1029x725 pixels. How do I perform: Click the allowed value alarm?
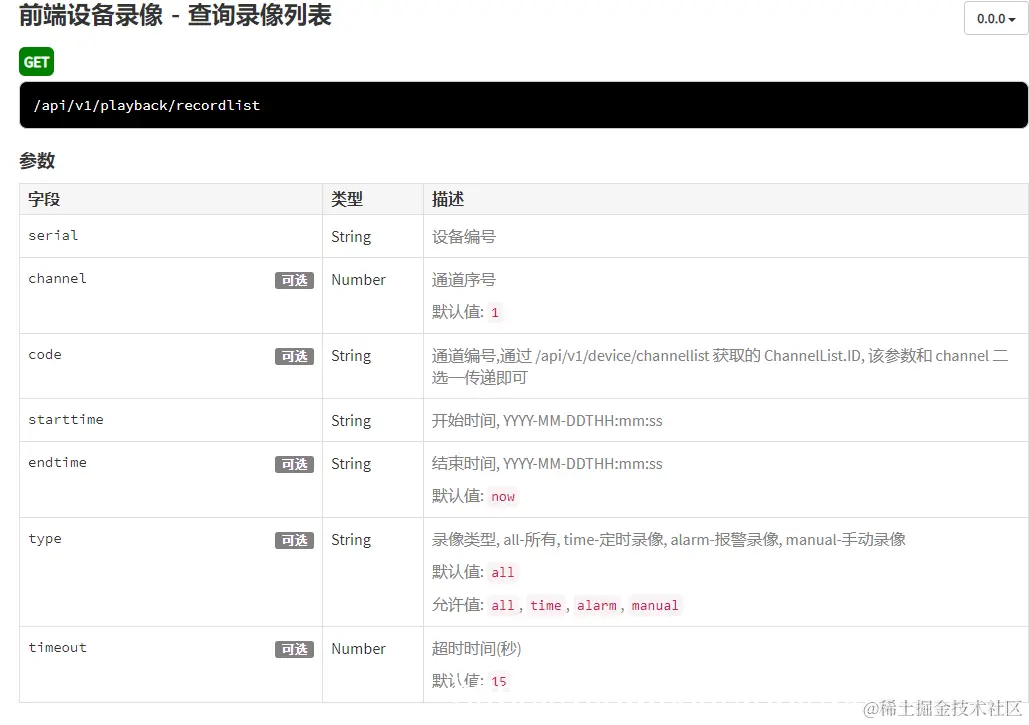pos(597,606)
